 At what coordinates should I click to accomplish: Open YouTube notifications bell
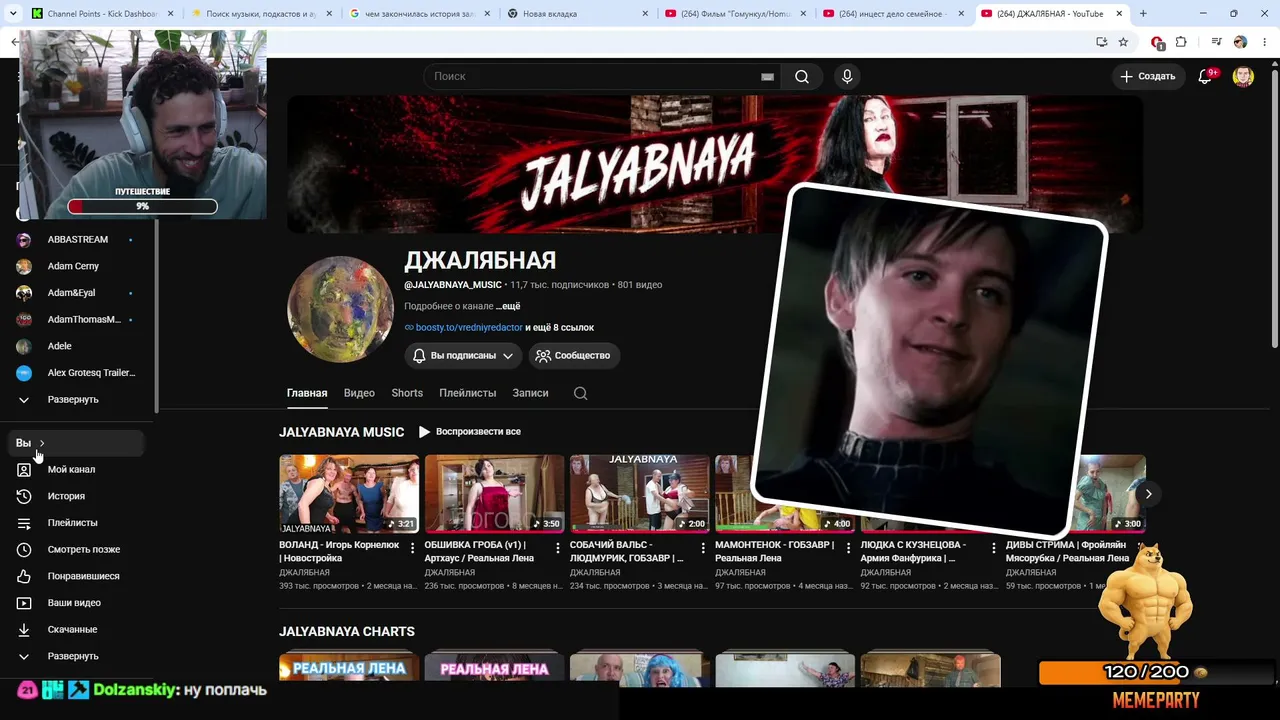[1205, 77]
